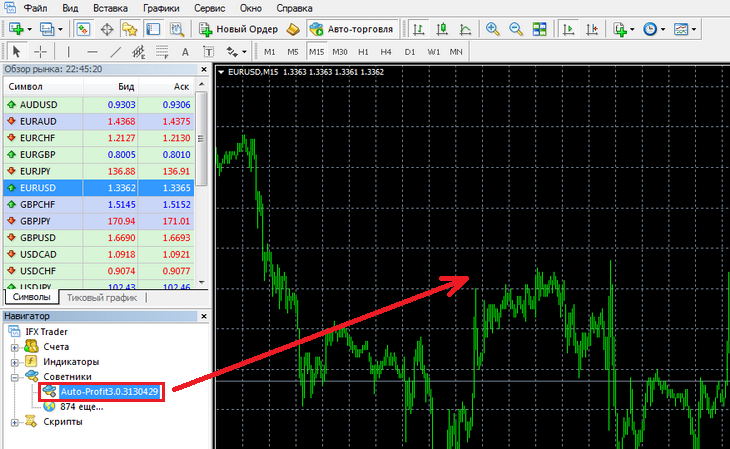Open the Templates dropdown icon
Screen dimensions: 730x449
(684, 29)
